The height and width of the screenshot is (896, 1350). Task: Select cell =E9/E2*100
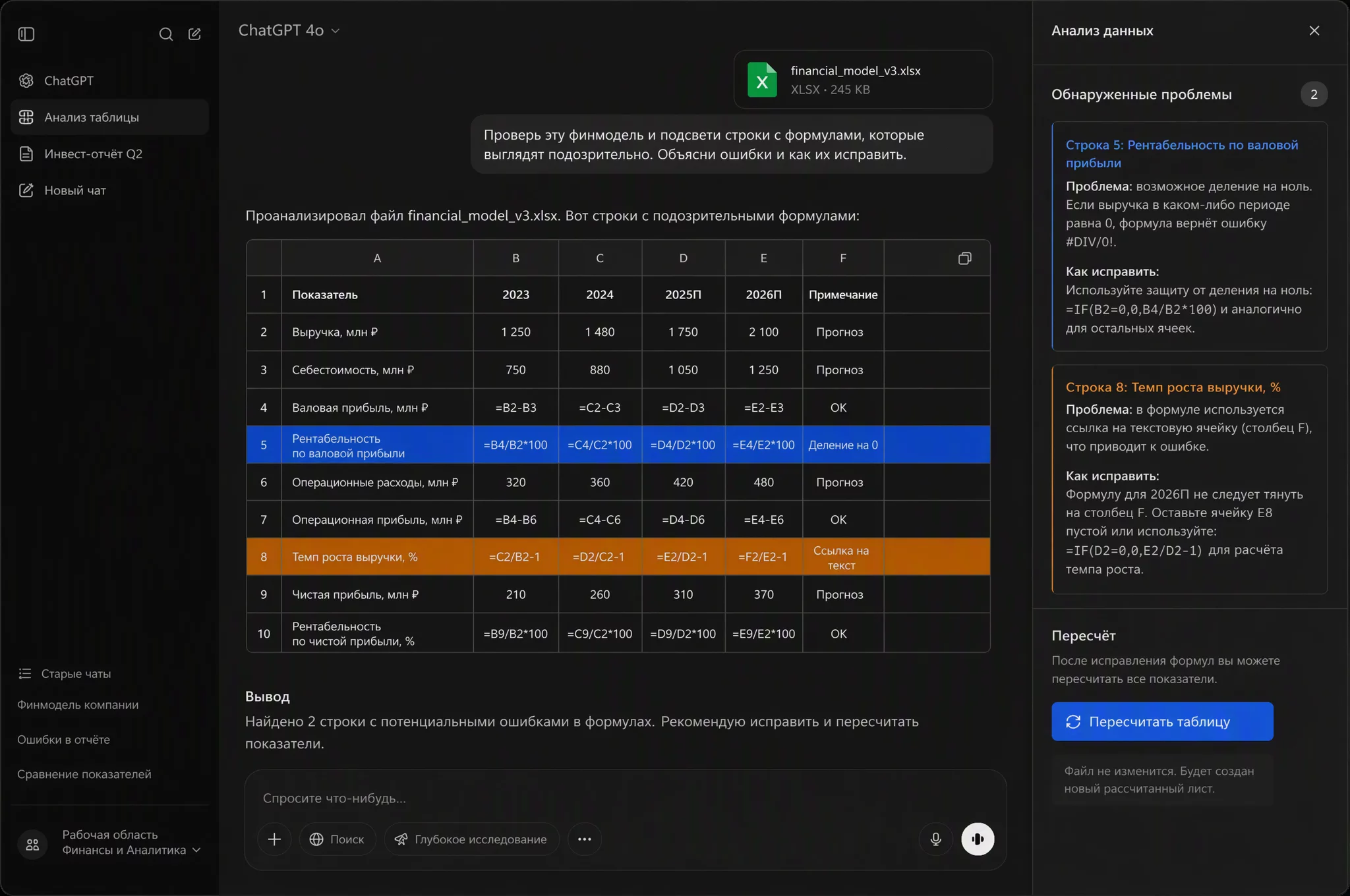[763, 633]
